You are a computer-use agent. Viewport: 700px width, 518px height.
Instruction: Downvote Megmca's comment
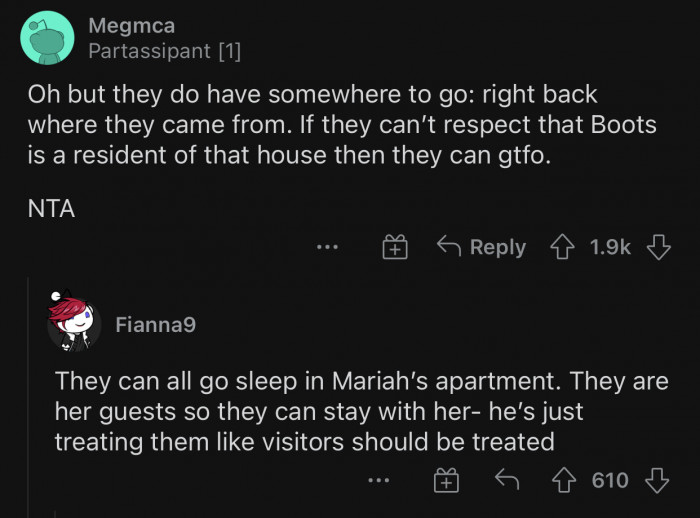point(658,247)
